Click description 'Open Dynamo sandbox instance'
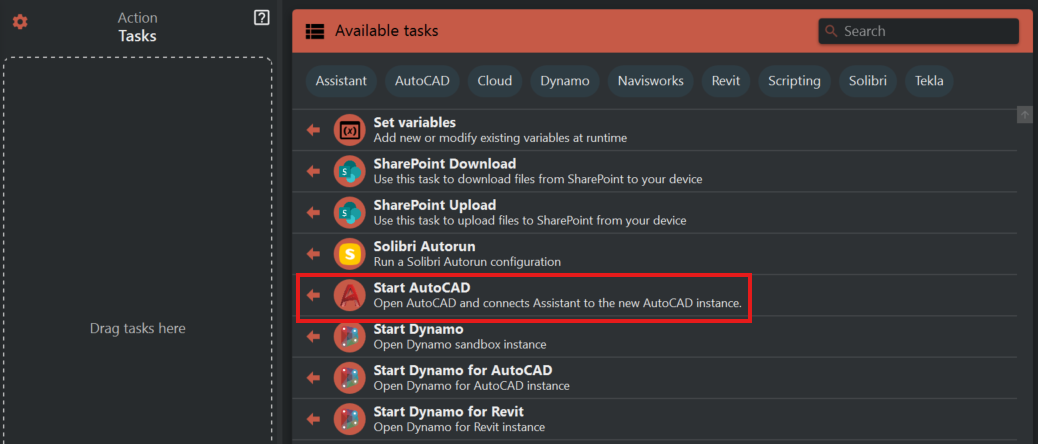Screen dimensions: 1038x444 point(460,345)
